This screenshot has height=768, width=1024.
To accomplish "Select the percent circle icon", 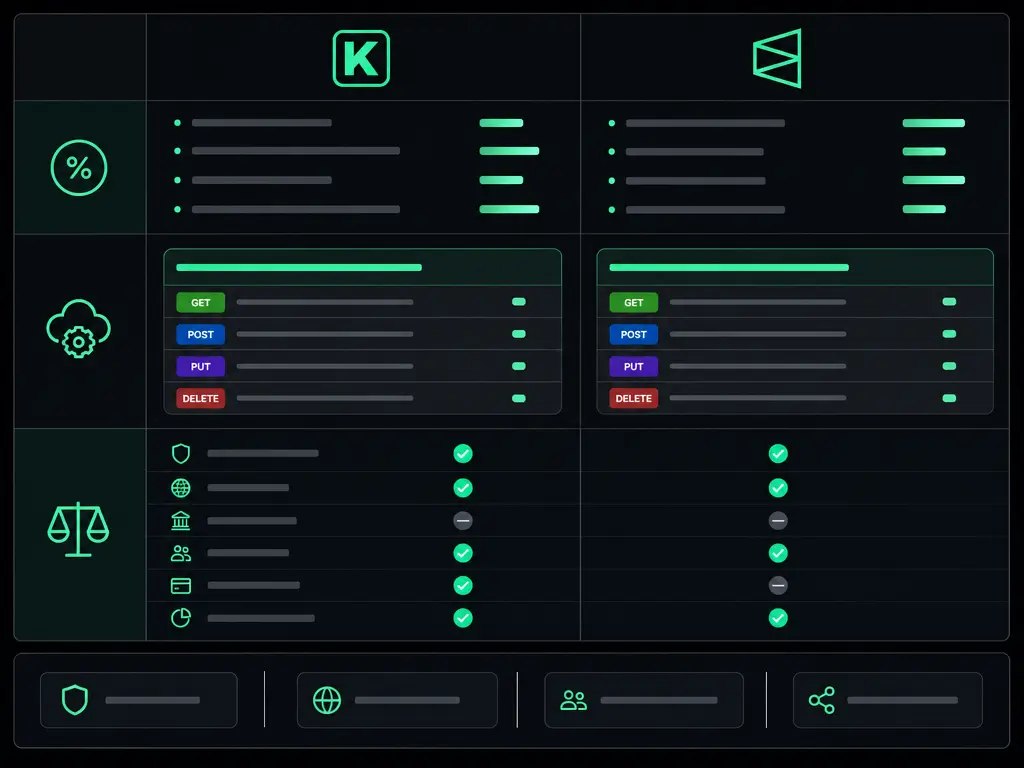I will 79,168.
